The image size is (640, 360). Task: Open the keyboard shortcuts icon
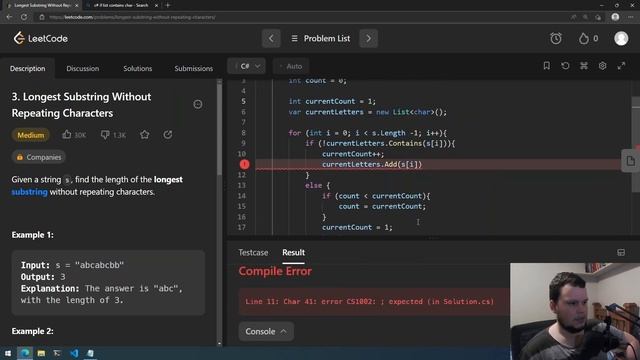(584, 66)
